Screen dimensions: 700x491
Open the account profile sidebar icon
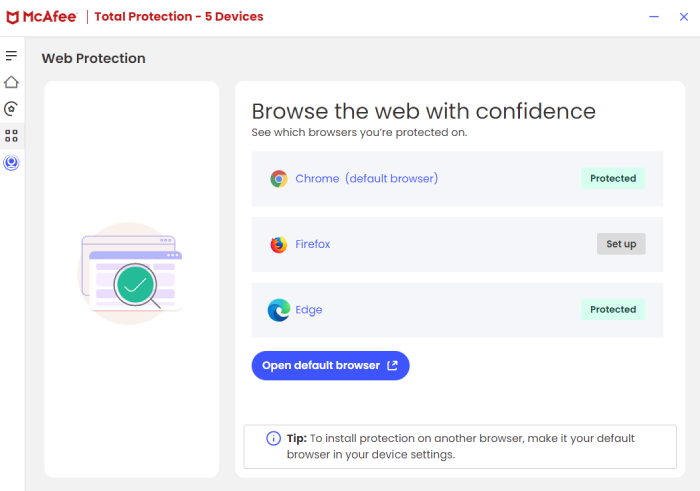pos(11,162)
